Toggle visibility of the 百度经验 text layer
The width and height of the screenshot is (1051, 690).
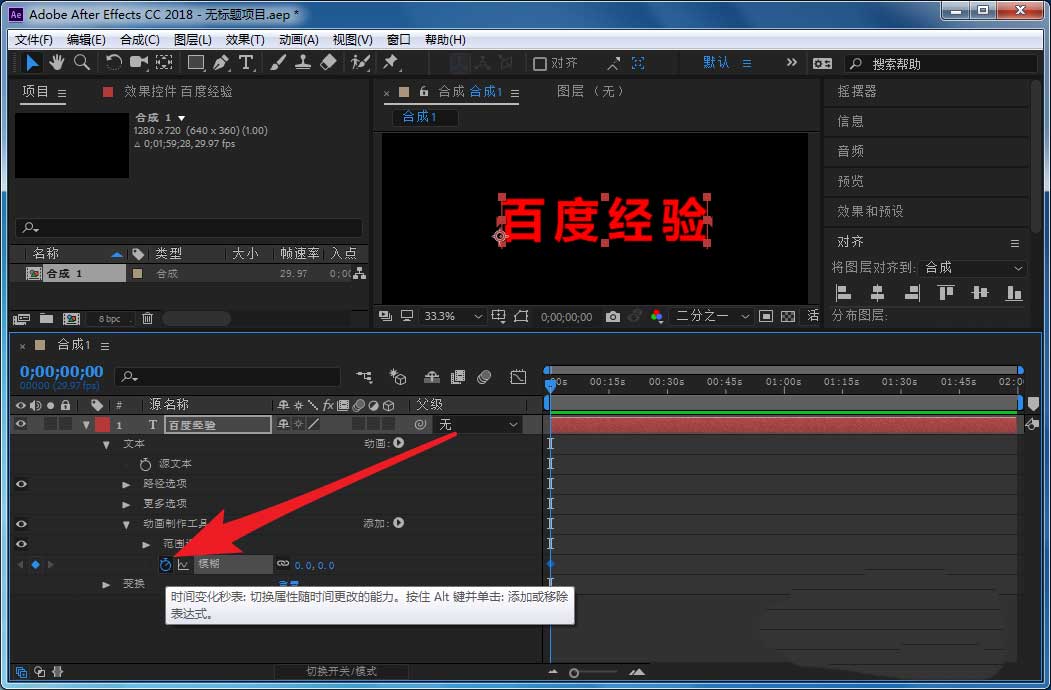(x=20, y=424)
